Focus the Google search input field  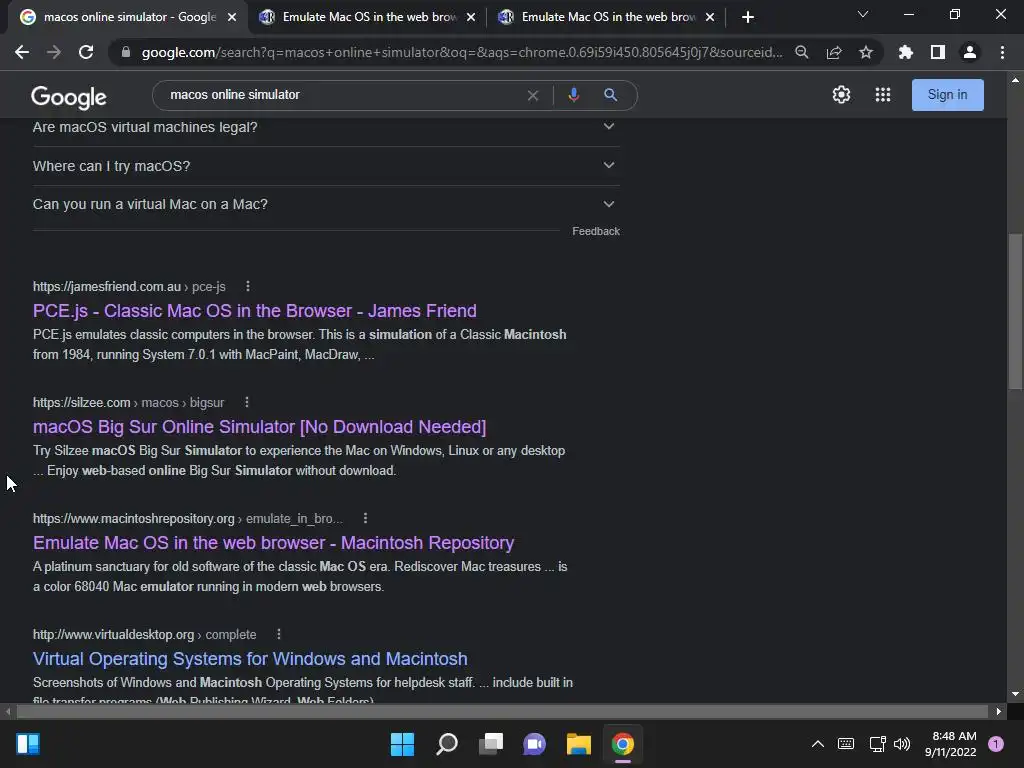pyautogui.click(x=343, y=95)
